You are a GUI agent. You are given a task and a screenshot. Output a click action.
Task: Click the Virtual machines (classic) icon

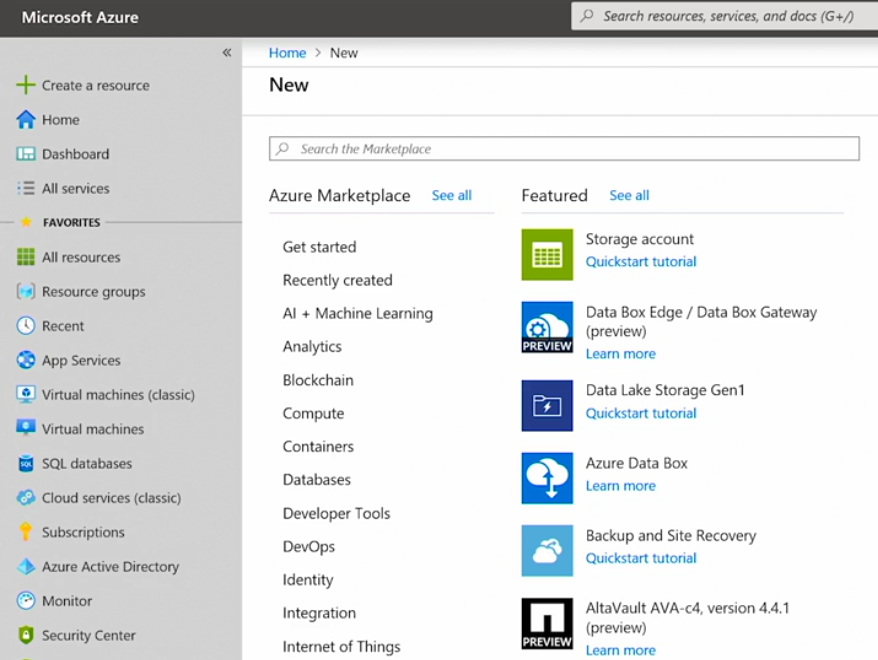coord(26,394)
